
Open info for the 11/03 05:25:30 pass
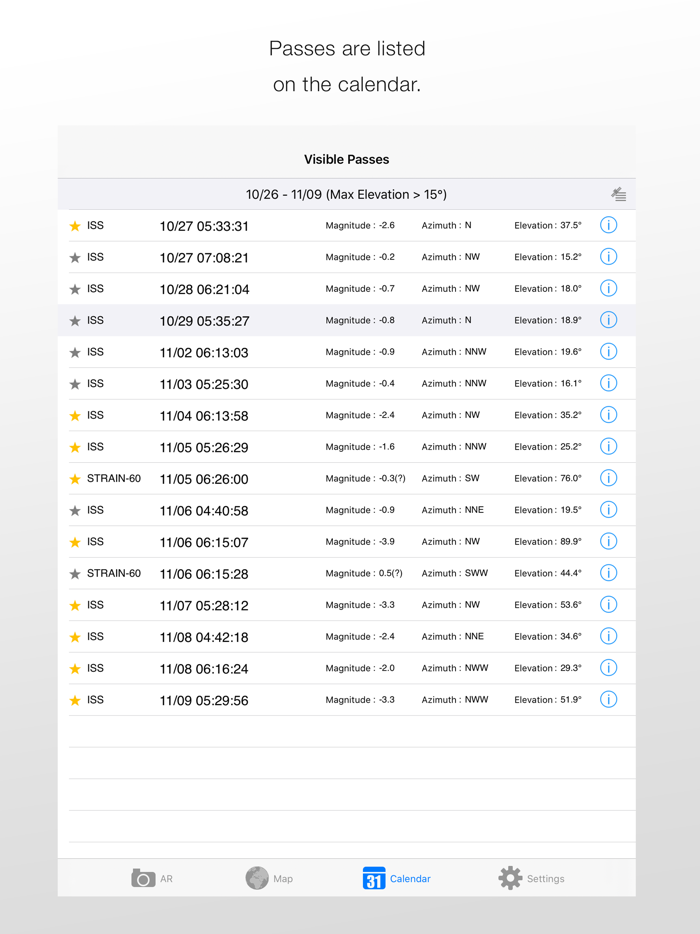pyautogui.click(x=608, y=383)
